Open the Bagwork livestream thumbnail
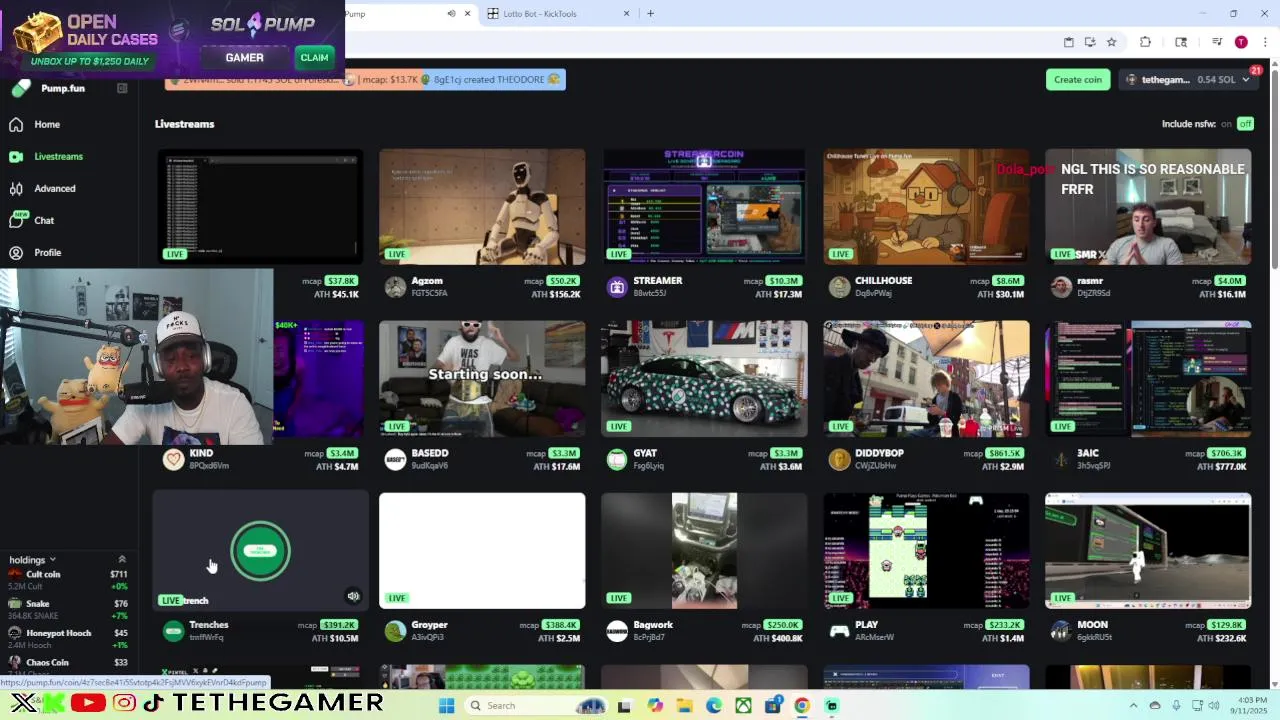The width and height of the screenshot is (1280, 720). click(704, 551)
